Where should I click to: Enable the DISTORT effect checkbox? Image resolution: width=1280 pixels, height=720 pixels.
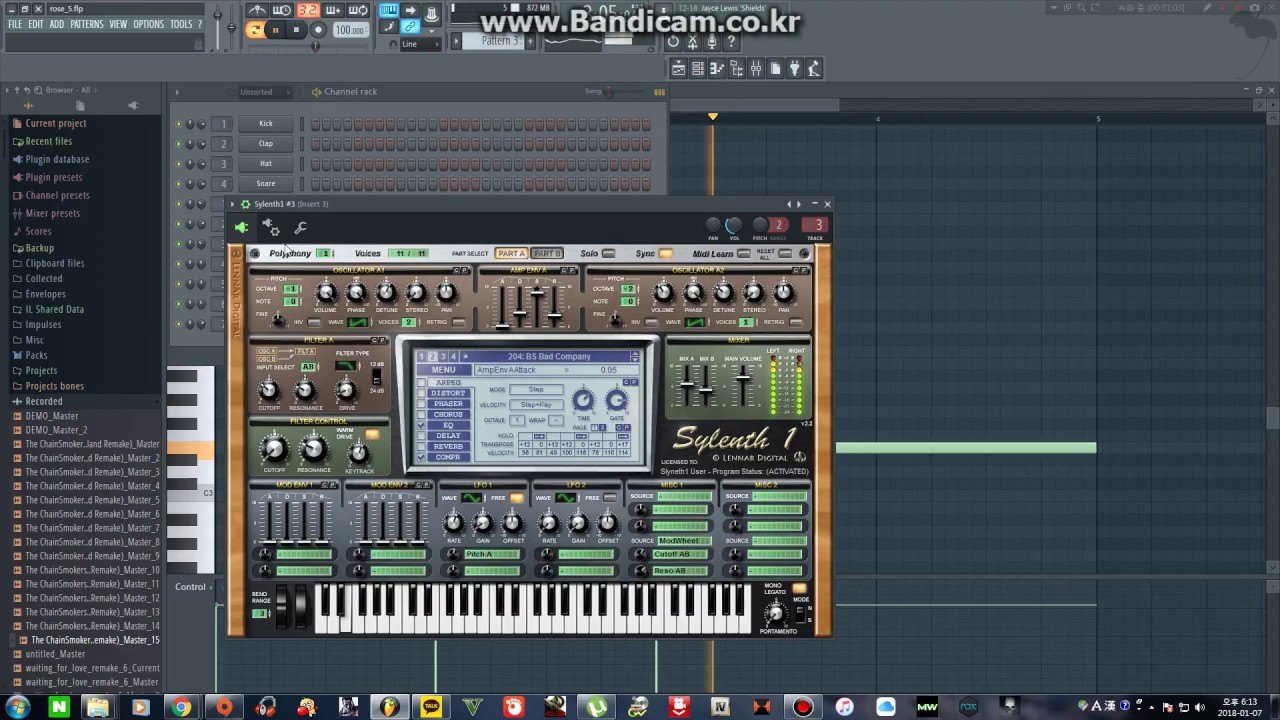point(422,393)
